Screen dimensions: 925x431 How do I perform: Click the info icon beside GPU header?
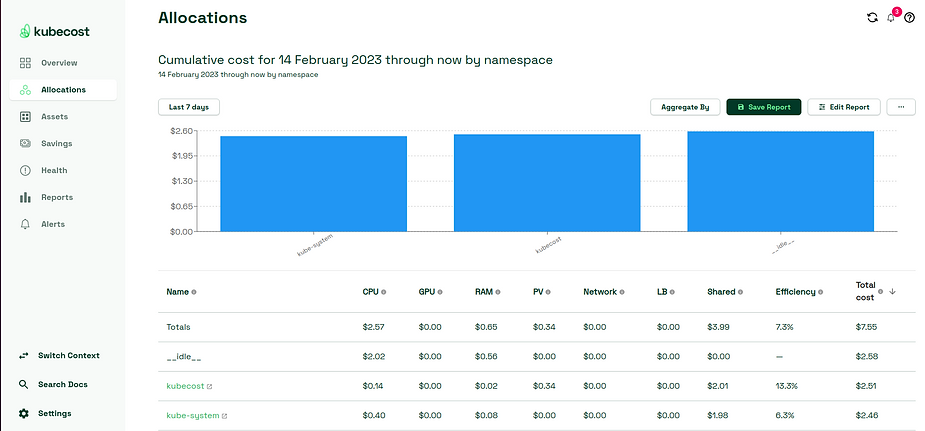439,292
